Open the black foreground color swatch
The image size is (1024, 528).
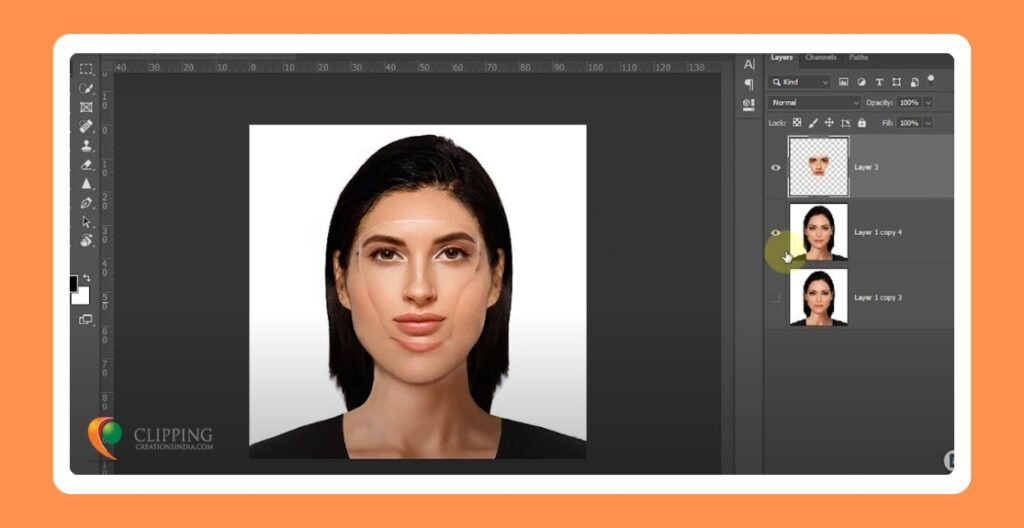pyautogui.click(x=73, y=283)
